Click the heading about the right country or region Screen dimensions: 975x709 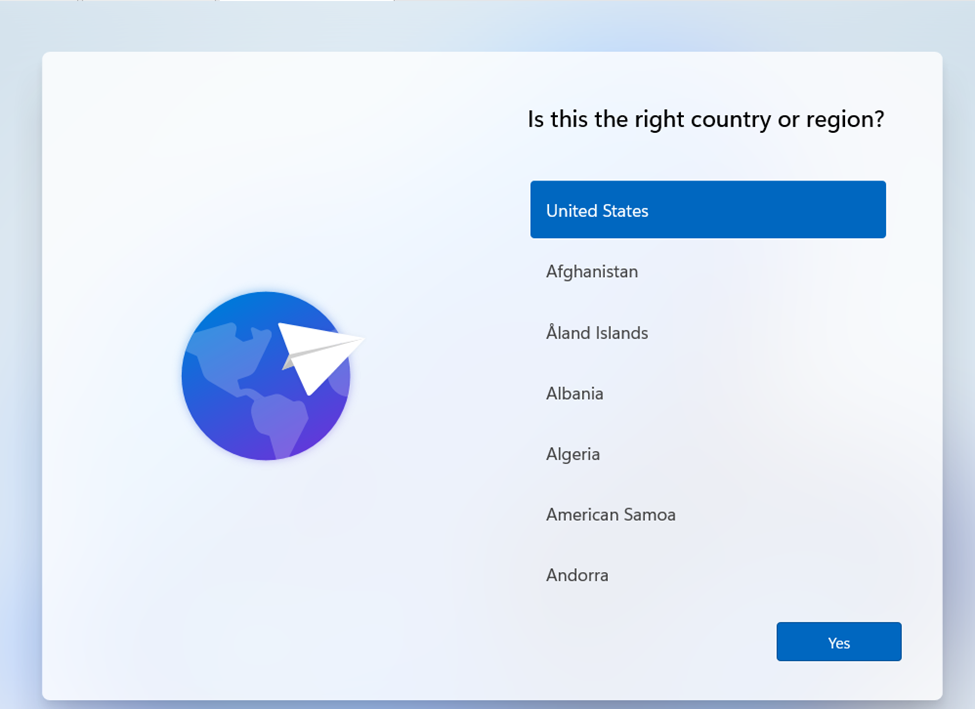click(705, 120)
